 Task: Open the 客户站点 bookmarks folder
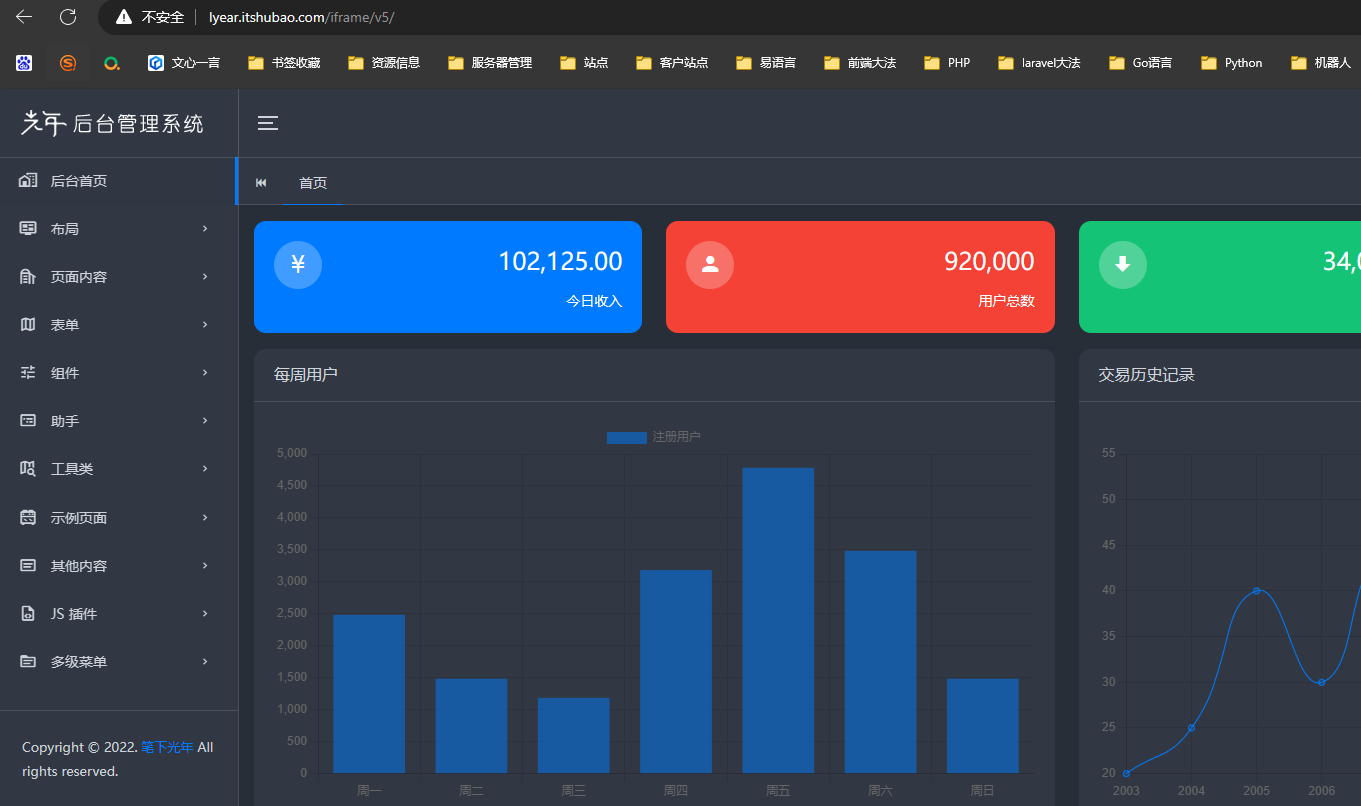(672, 63)
